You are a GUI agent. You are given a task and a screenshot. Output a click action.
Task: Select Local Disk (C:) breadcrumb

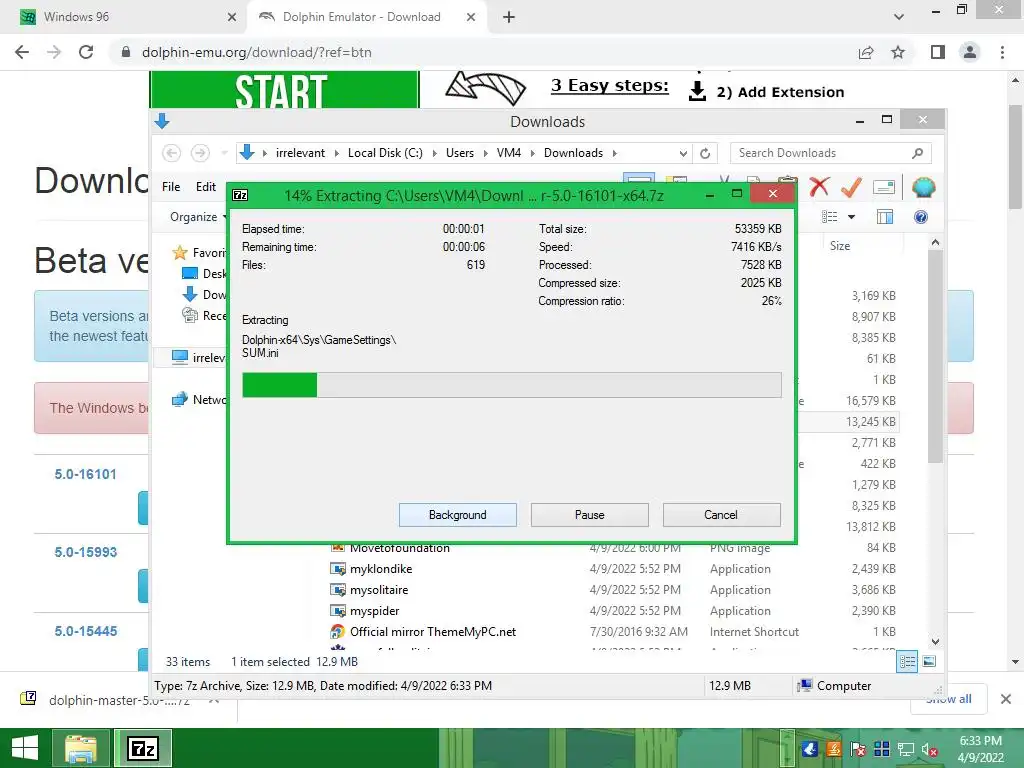pos(385,153)
